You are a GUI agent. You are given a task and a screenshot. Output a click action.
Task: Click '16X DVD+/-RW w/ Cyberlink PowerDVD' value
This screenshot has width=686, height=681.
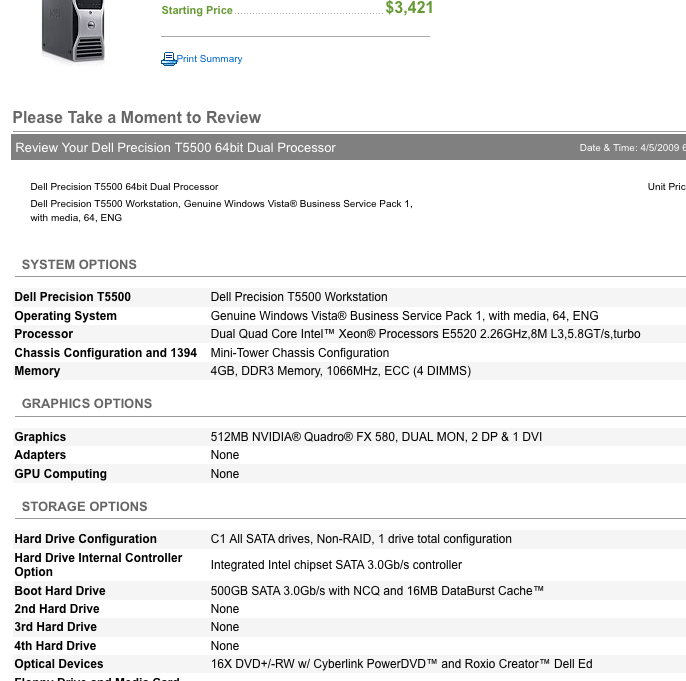[402, 664]
